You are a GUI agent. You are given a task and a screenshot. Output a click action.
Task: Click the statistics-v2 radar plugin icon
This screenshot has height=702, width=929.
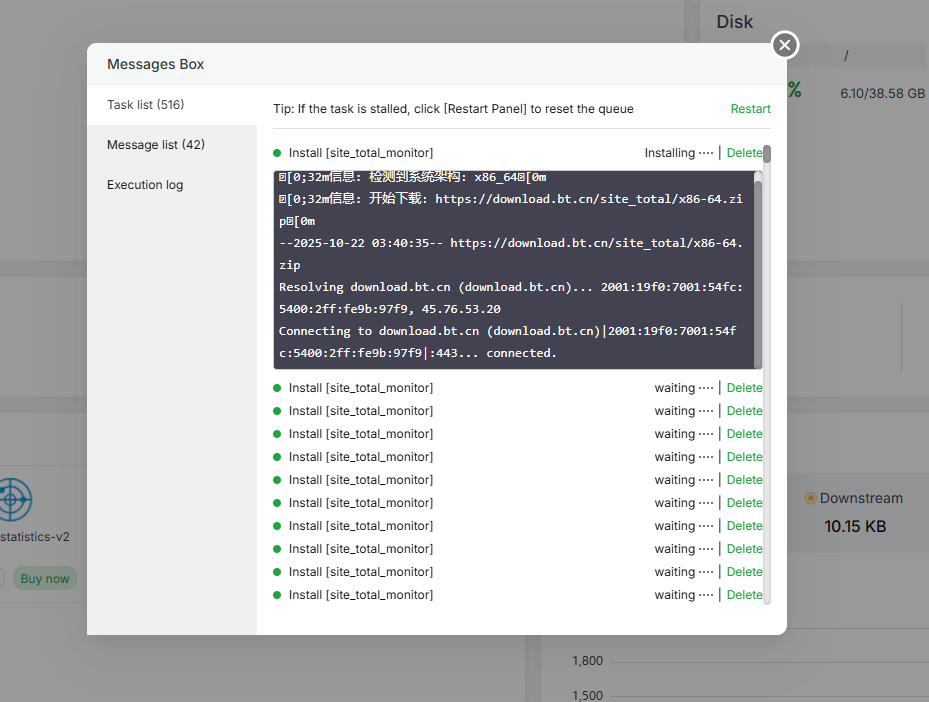[x=12, y=497]
